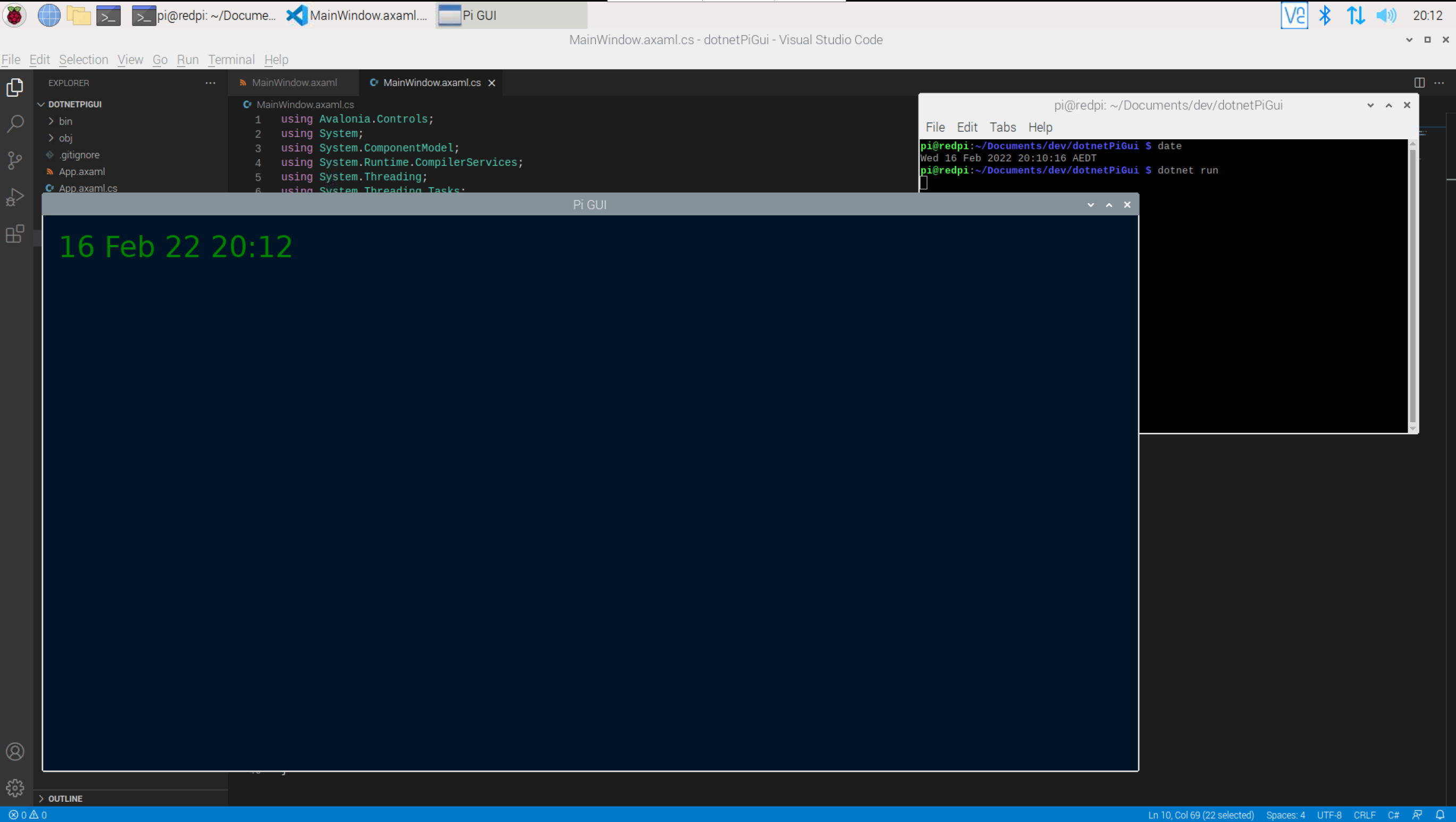Open the Extensions view icon
The height and width of the screenshot is (822, 1456).
coord(15,233)
